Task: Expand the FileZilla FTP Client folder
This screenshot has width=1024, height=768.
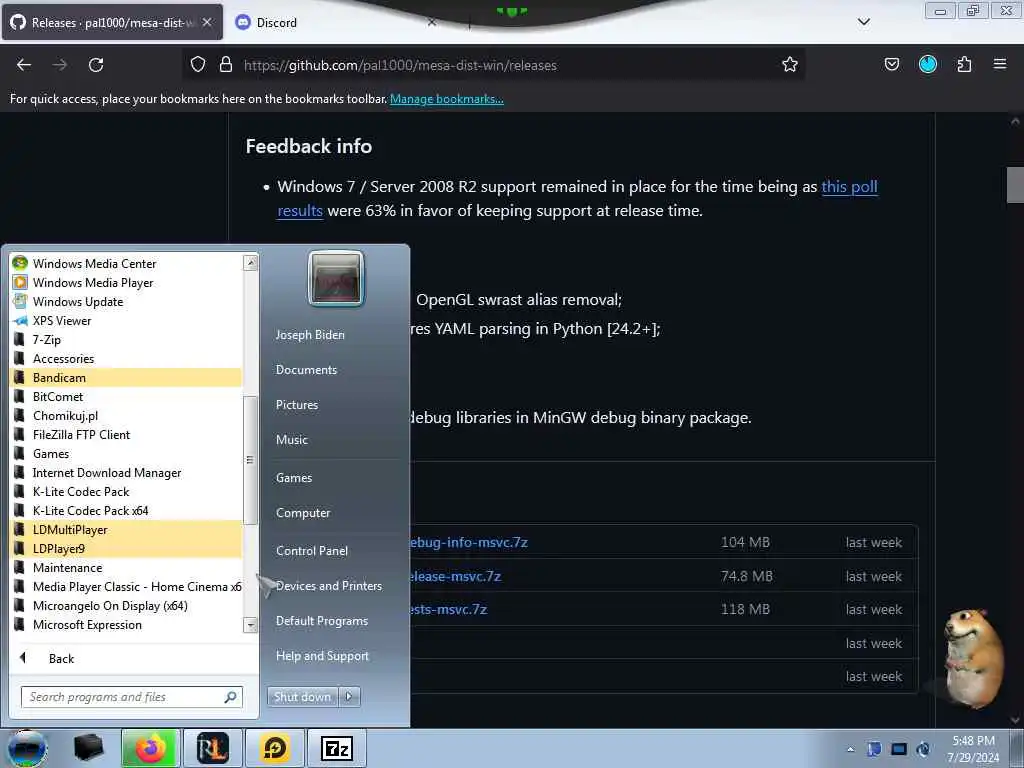Action: [126, 434]
